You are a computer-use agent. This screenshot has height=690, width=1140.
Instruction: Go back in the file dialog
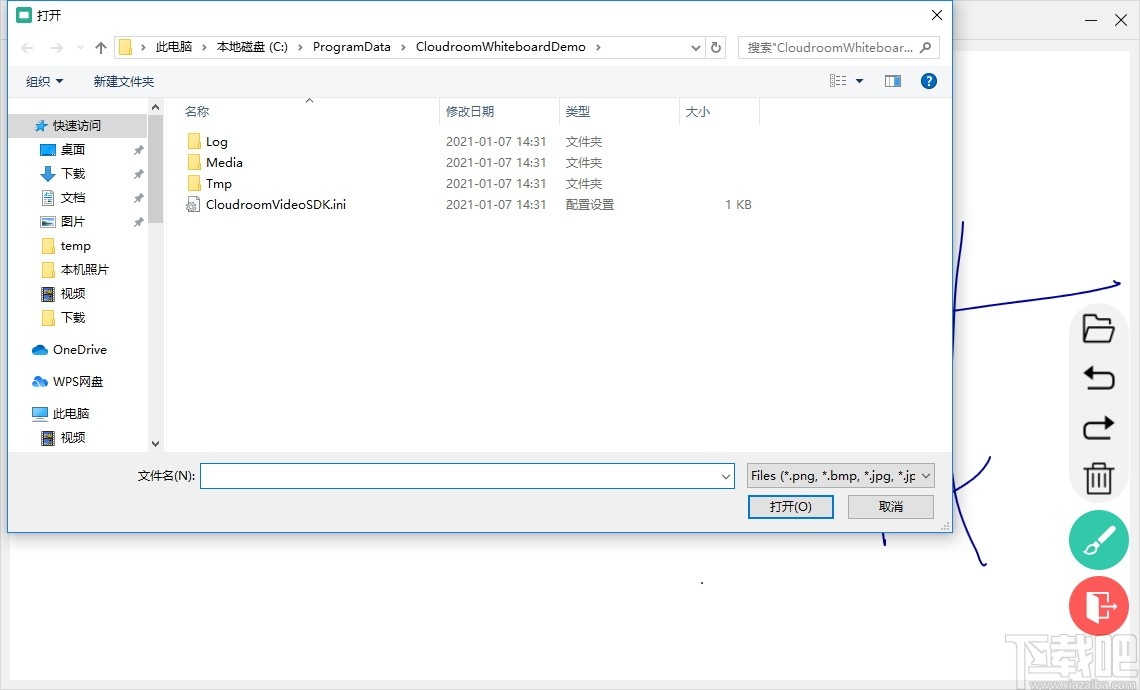pos(28,48)
